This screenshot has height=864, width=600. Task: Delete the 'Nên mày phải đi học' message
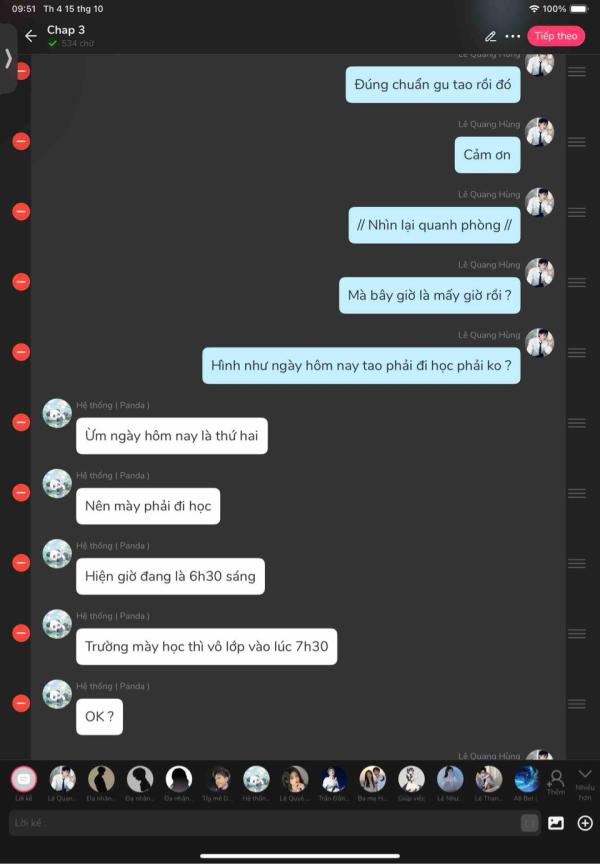pyautogui.click(x=21, y=493)
